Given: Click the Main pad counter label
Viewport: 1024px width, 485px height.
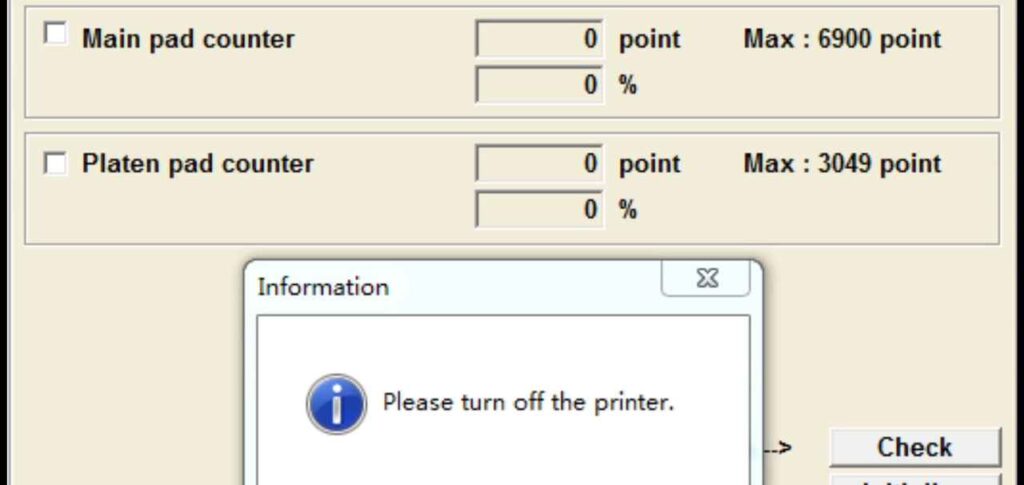Looking at the screenshot, I should click(188, 40).
